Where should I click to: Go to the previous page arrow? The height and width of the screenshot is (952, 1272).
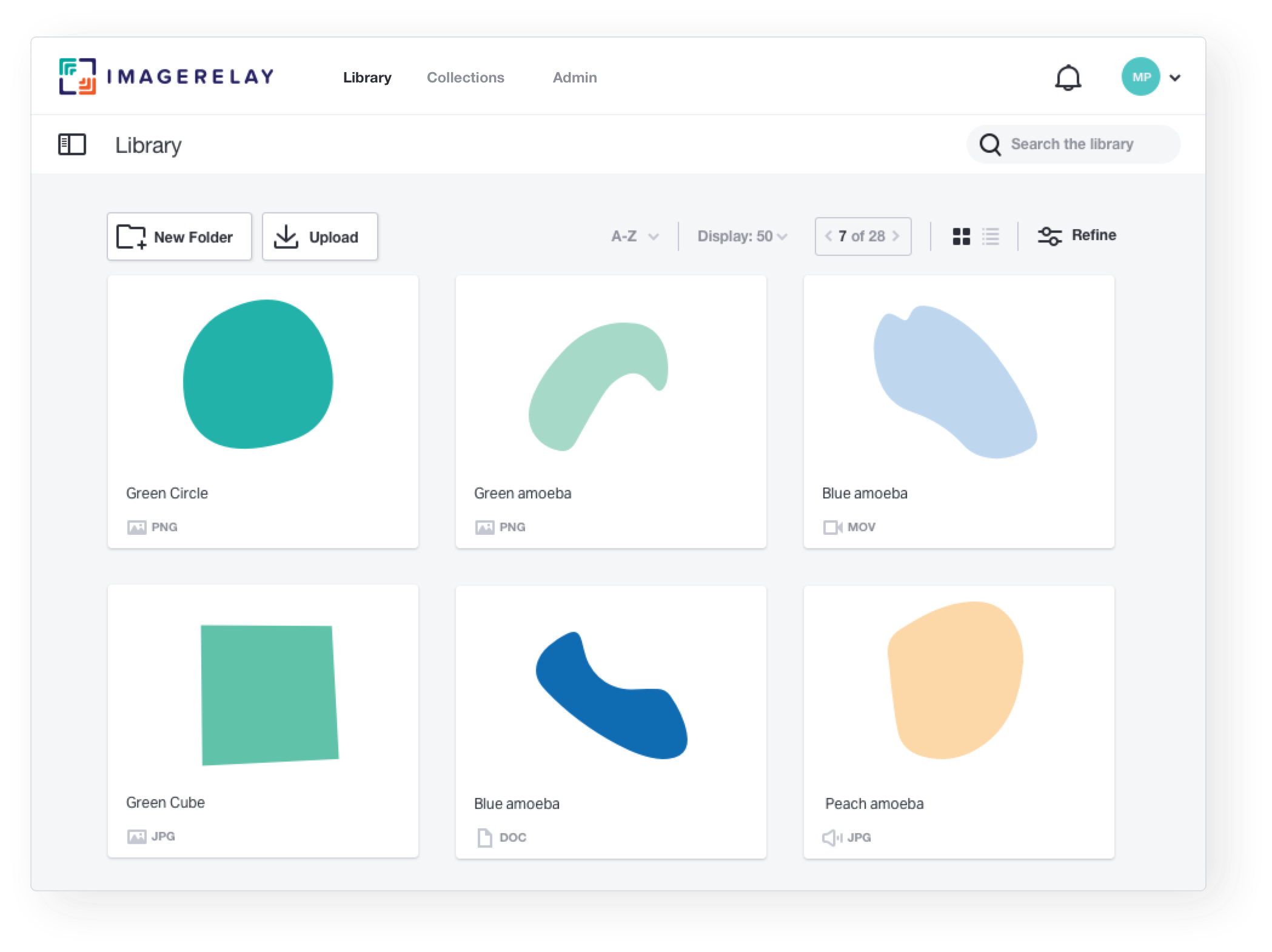[x=828, y=236]
